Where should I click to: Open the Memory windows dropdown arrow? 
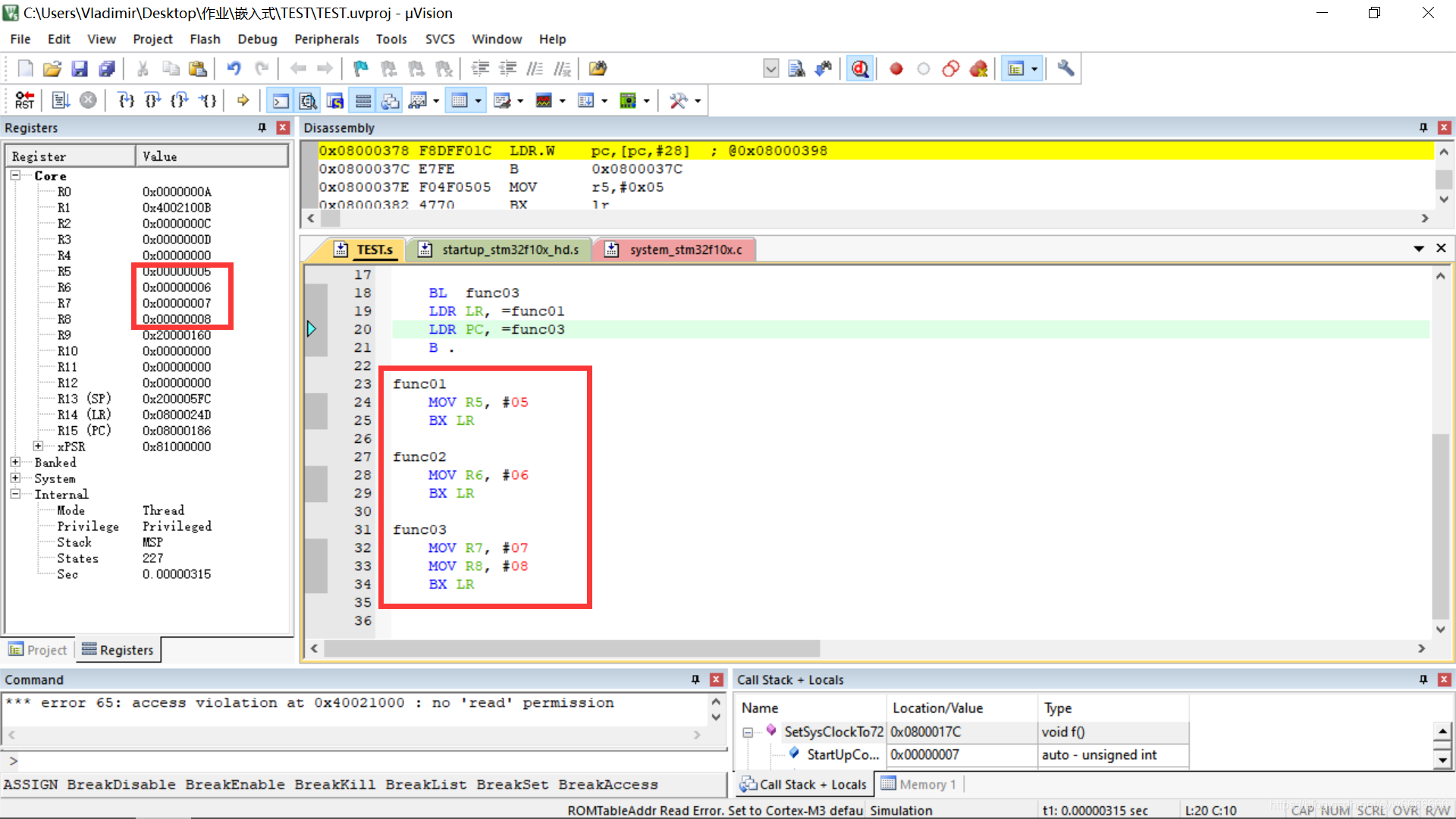(x=478, y=101)
